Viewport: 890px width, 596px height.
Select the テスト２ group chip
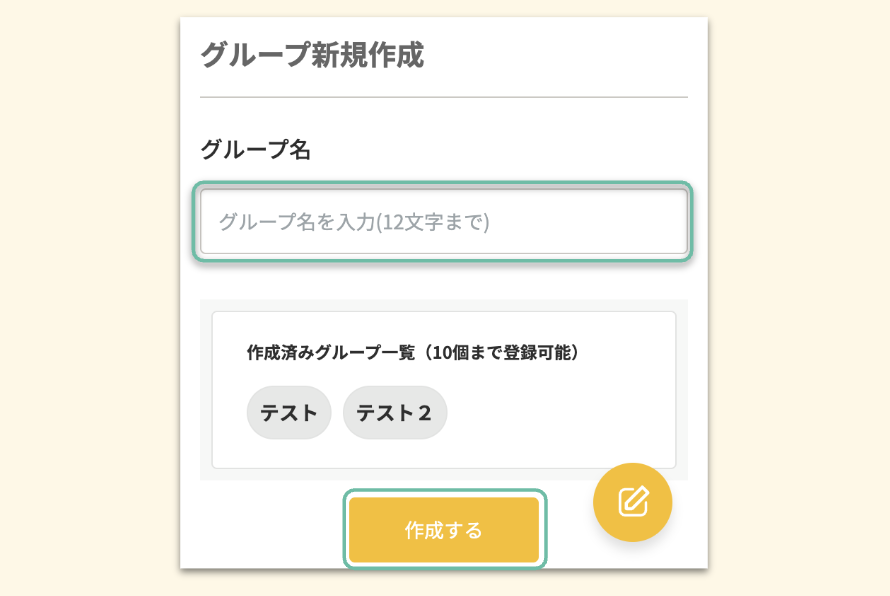pos(395,413)
